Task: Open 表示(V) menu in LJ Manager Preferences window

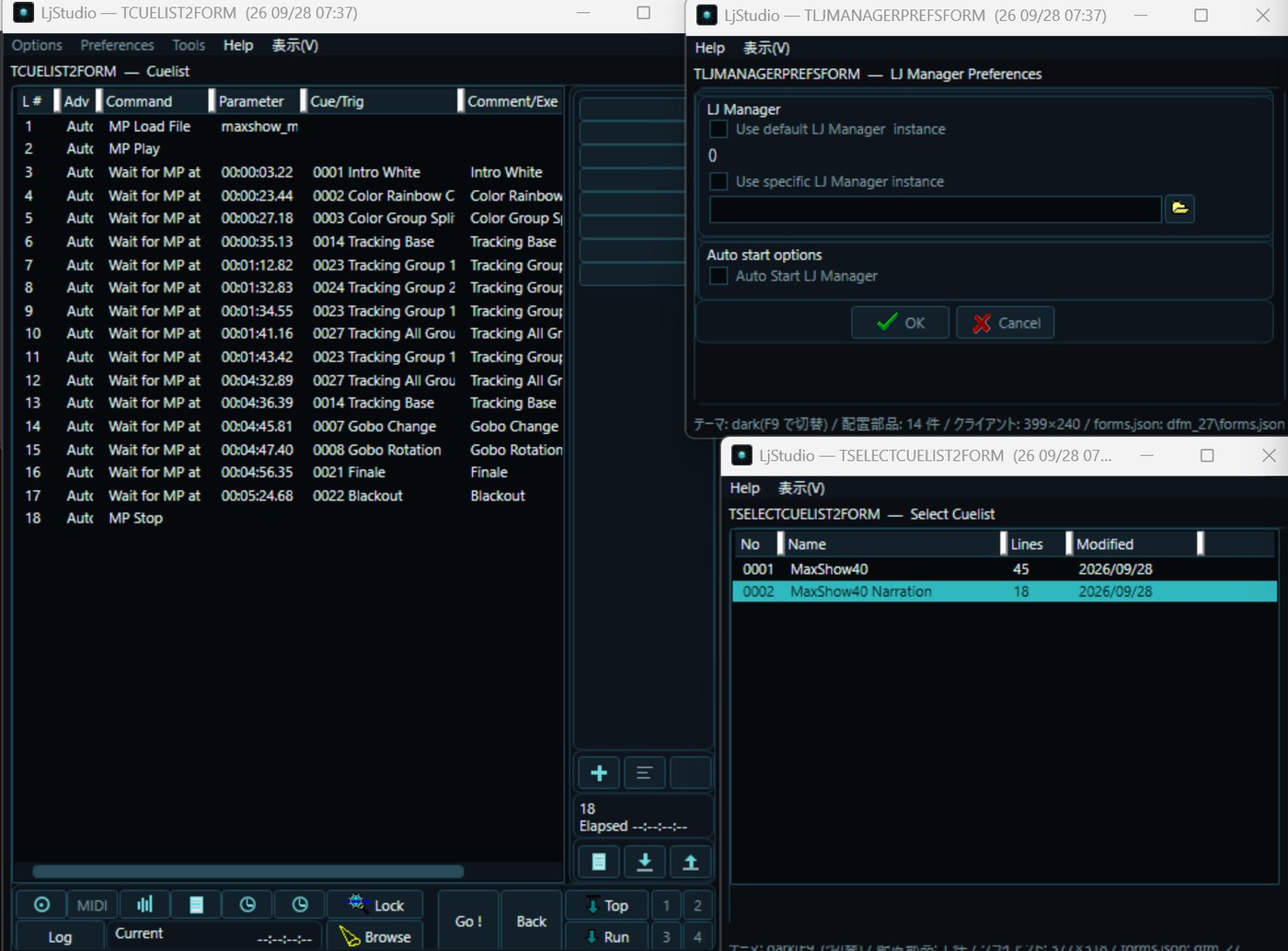Action: click(x=766, y=48)
